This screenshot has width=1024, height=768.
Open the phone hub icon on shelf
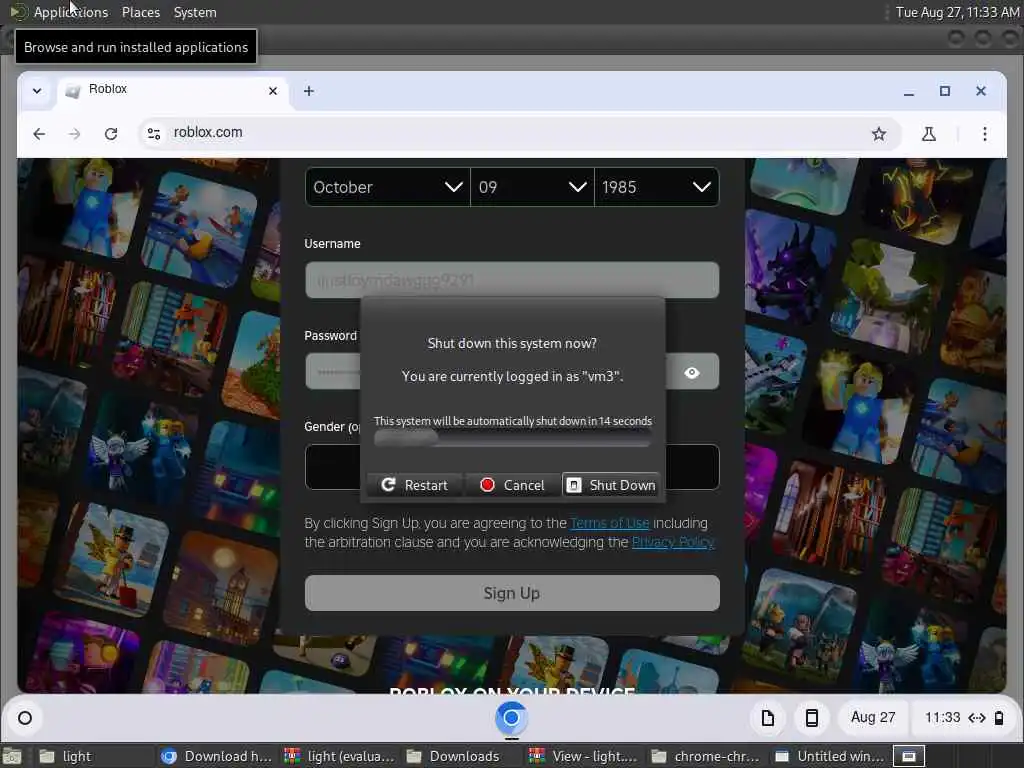click(x=812, y=718)
